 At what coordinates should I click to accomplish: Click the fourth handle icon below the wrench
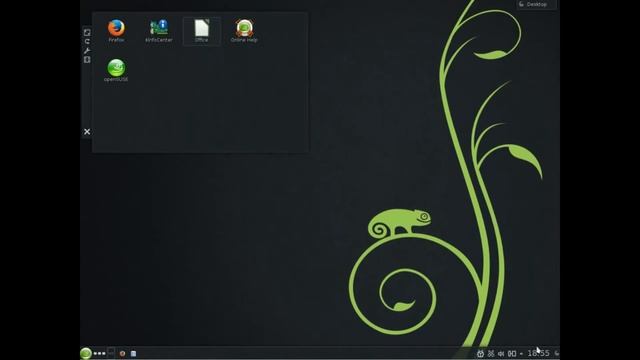tap(87, 60)
